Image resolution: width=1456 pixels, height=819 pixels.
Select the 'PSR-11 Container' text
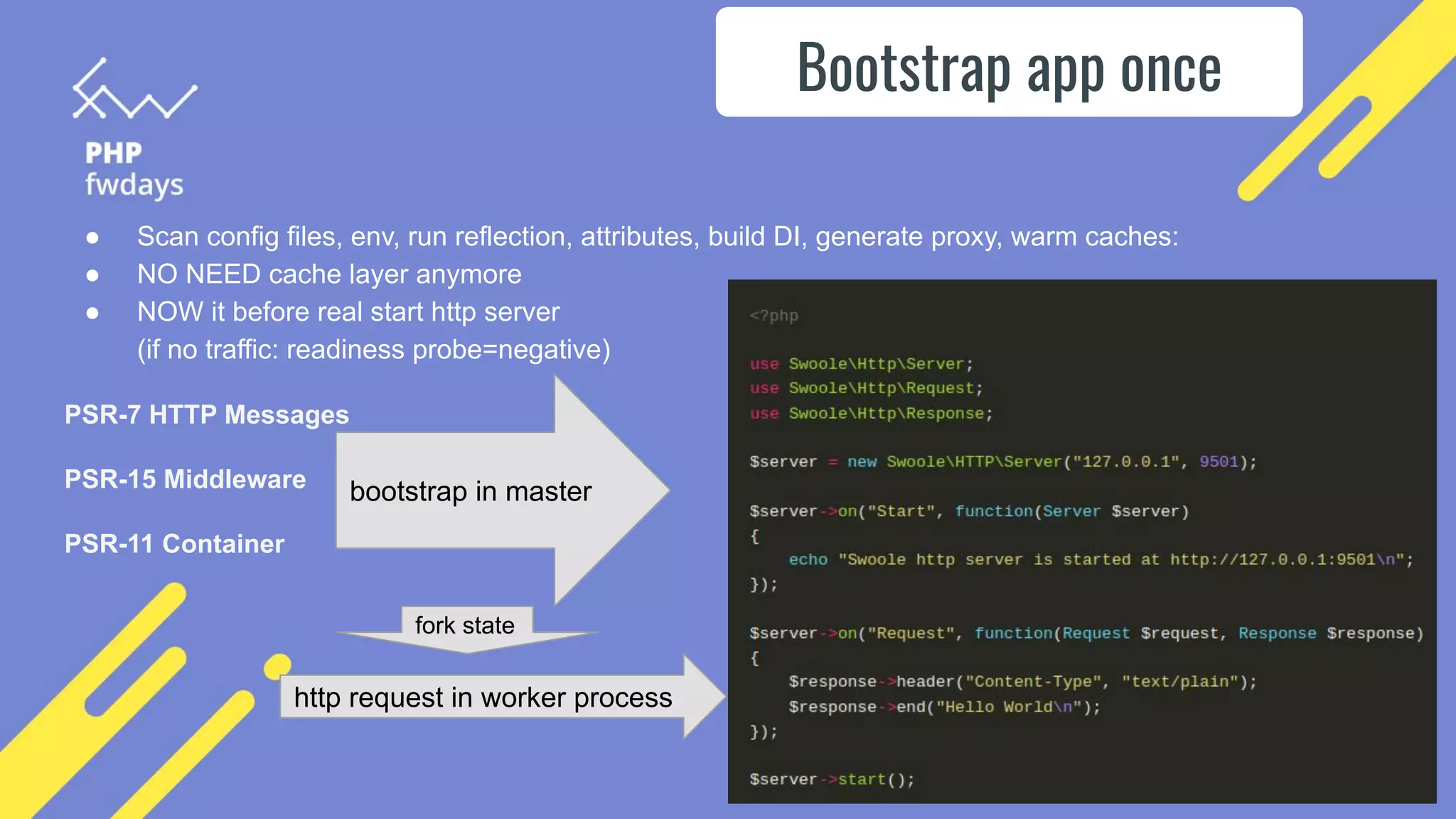point(174,544)
